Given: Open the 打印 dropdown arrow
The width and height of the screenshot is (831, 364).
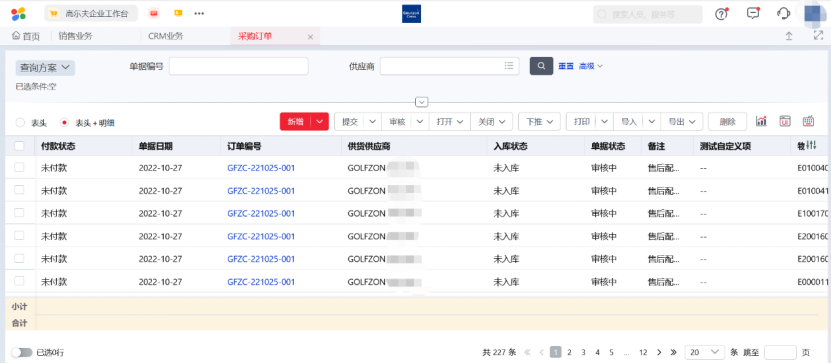Looking at the screenshot, I should pos(605,121).
